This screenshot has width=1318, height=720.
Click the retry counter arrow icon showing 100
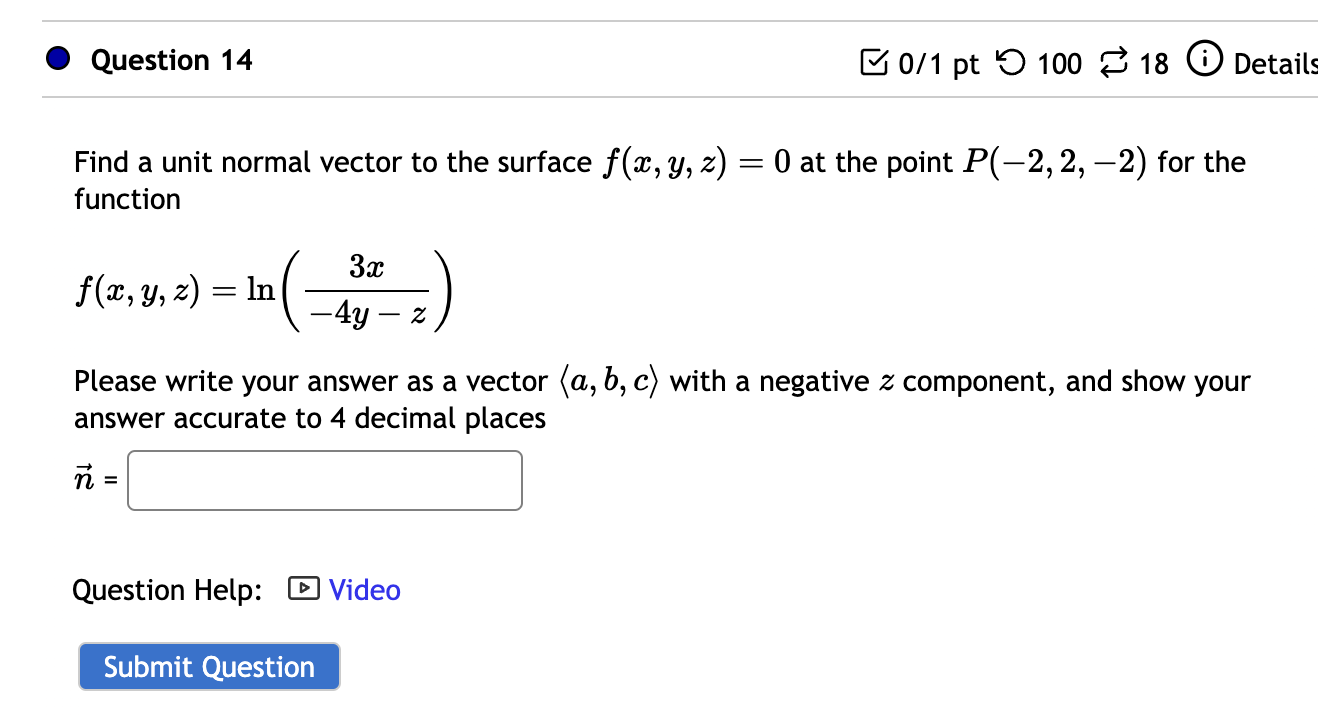click(1008, 62)
